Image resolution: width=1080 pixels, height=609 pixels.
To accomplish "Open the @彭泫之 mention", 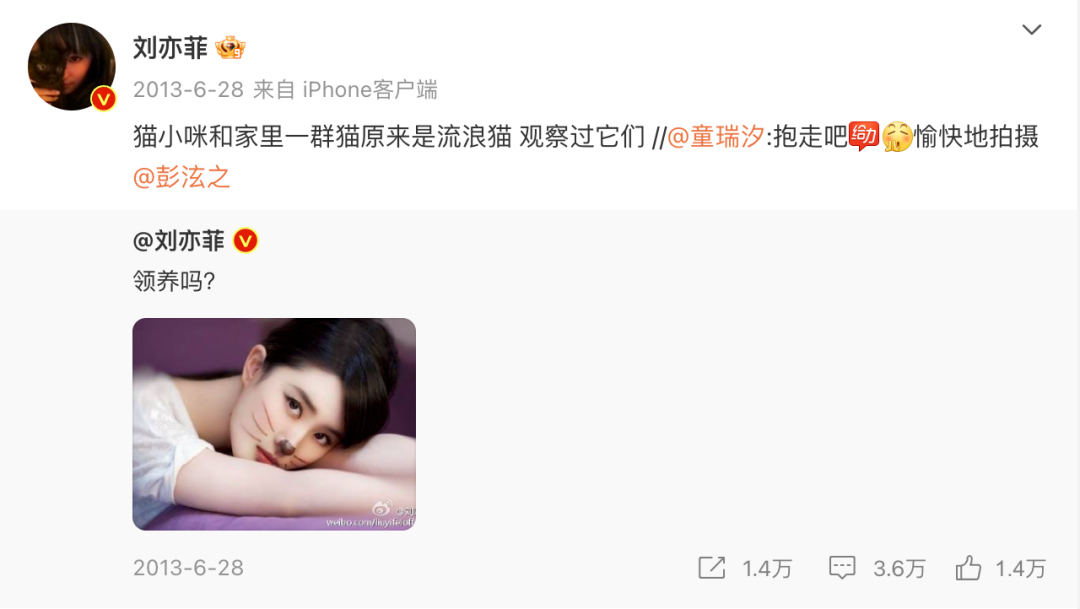I will click(181, 177).
